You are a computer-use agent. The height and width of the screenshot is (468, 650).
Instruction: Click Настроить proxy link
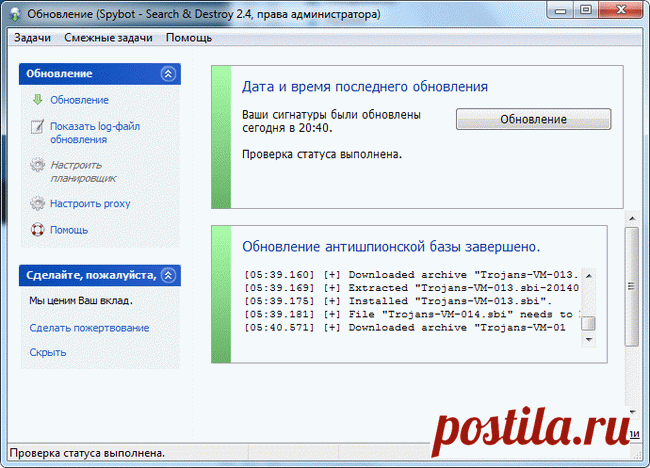pyautogui.click(x=90, y=204)
